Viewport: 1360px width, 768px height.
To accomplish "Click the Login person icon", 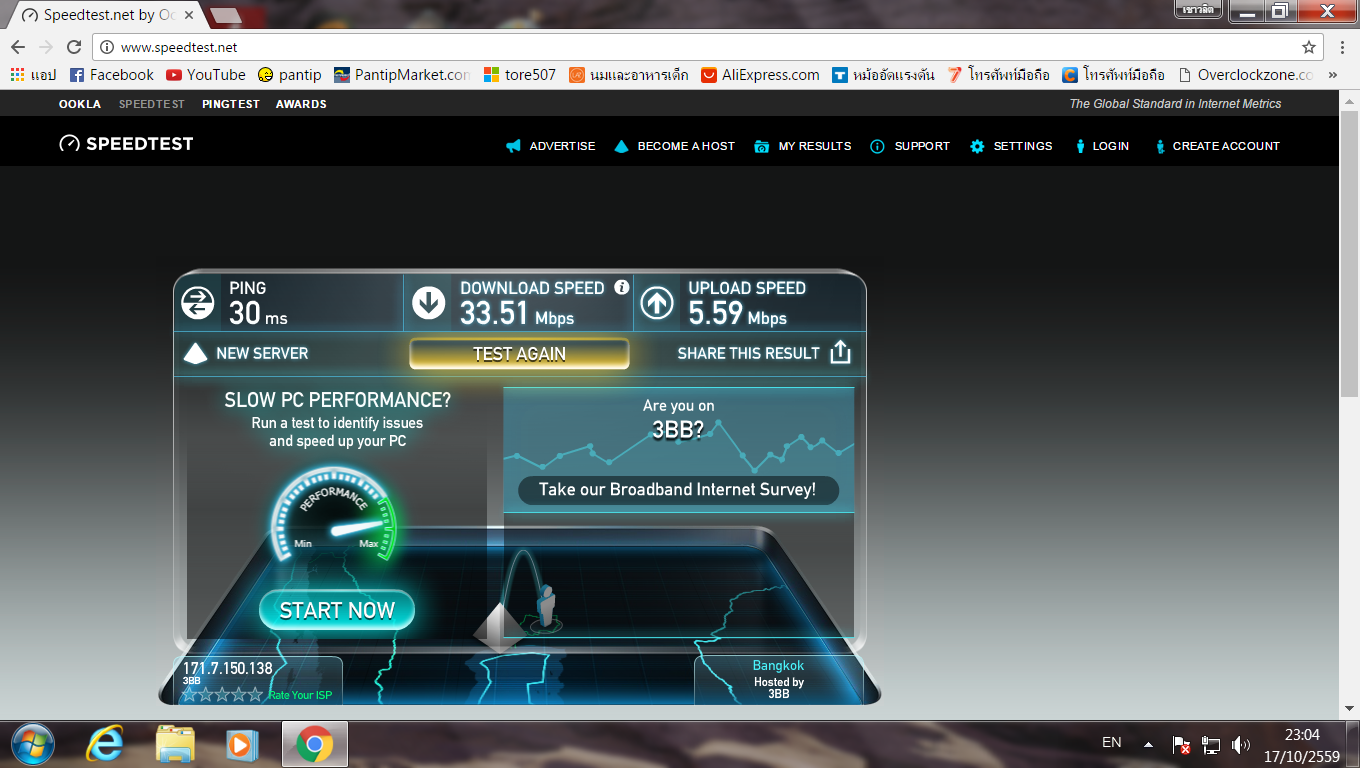I will click(x=1080, y=146).
